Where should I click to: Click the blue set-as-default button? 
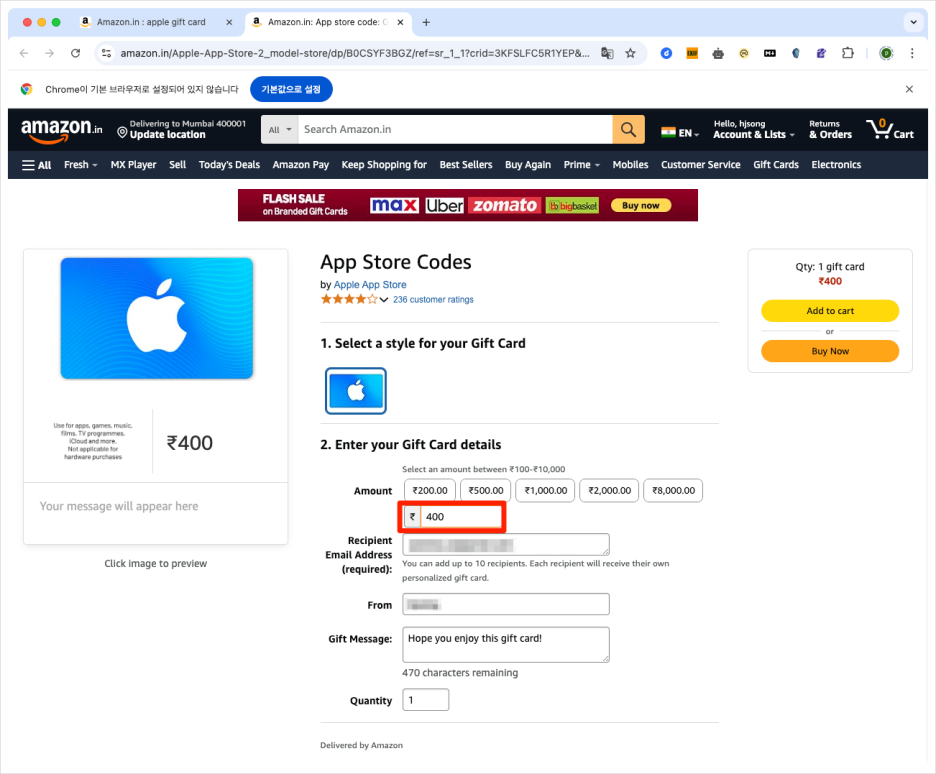tap(291, 89)
